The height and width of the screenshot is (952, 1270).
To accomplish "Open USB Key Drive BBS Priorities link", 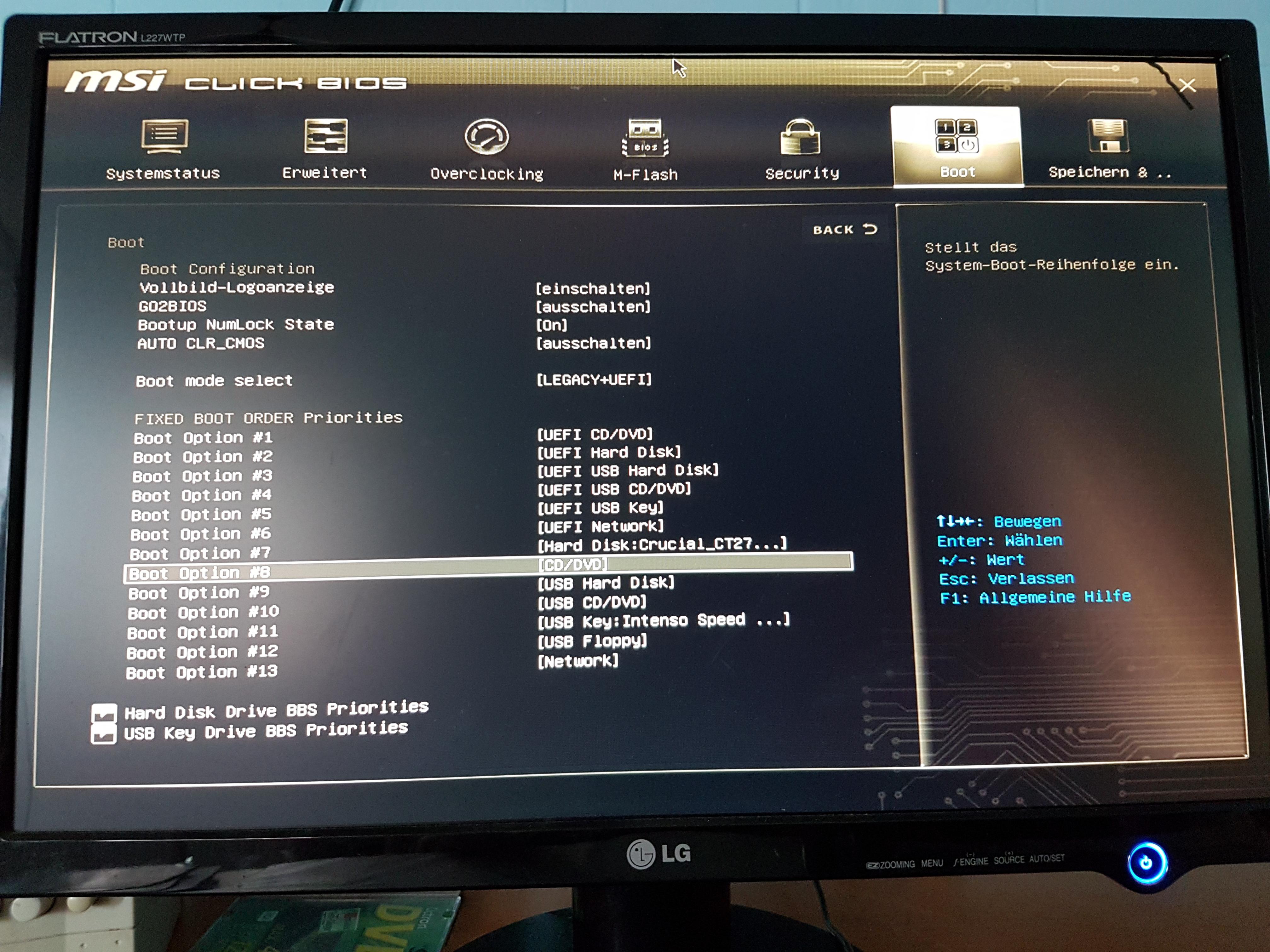I will [x=266, y=731].
